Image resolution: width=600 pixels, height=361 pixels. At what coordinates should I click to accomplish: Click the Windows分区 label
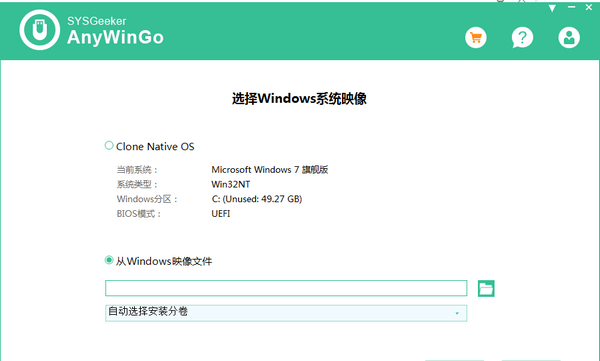point(147,199)
